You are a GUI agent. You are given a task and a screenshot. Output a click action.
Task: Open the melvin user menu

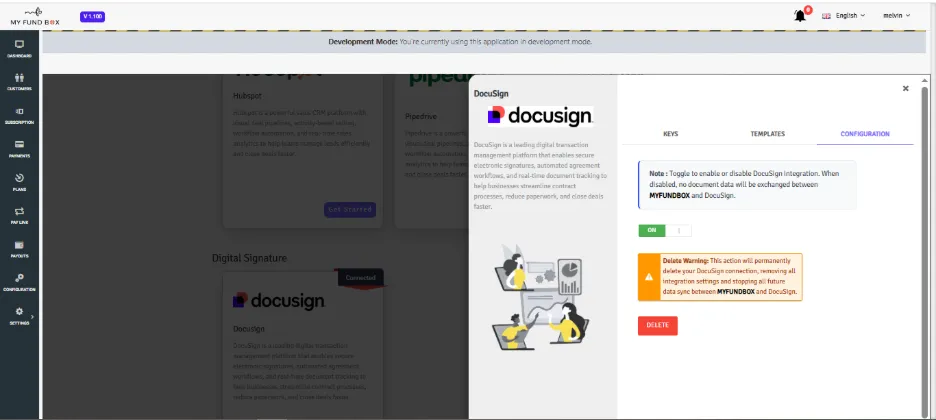pyautogui.click(x=897, y=16)
